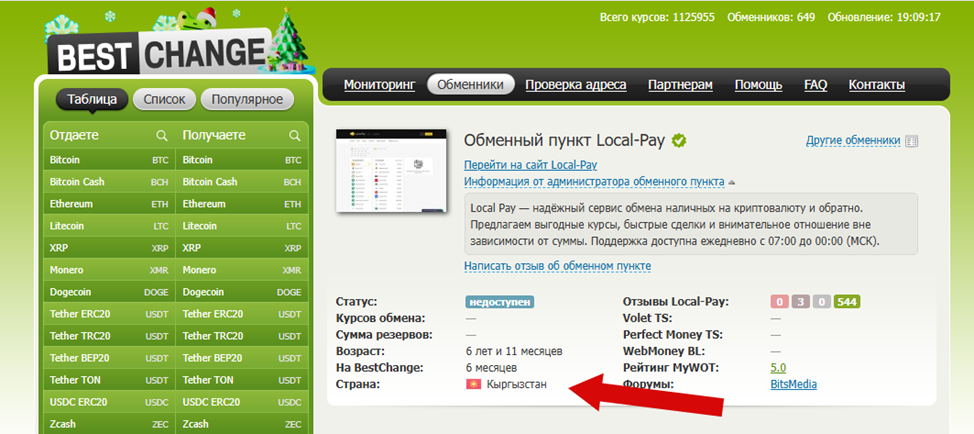Select Ethereum in the Получаете column
This screenshot has width=974, height=434.
(242, 204)
